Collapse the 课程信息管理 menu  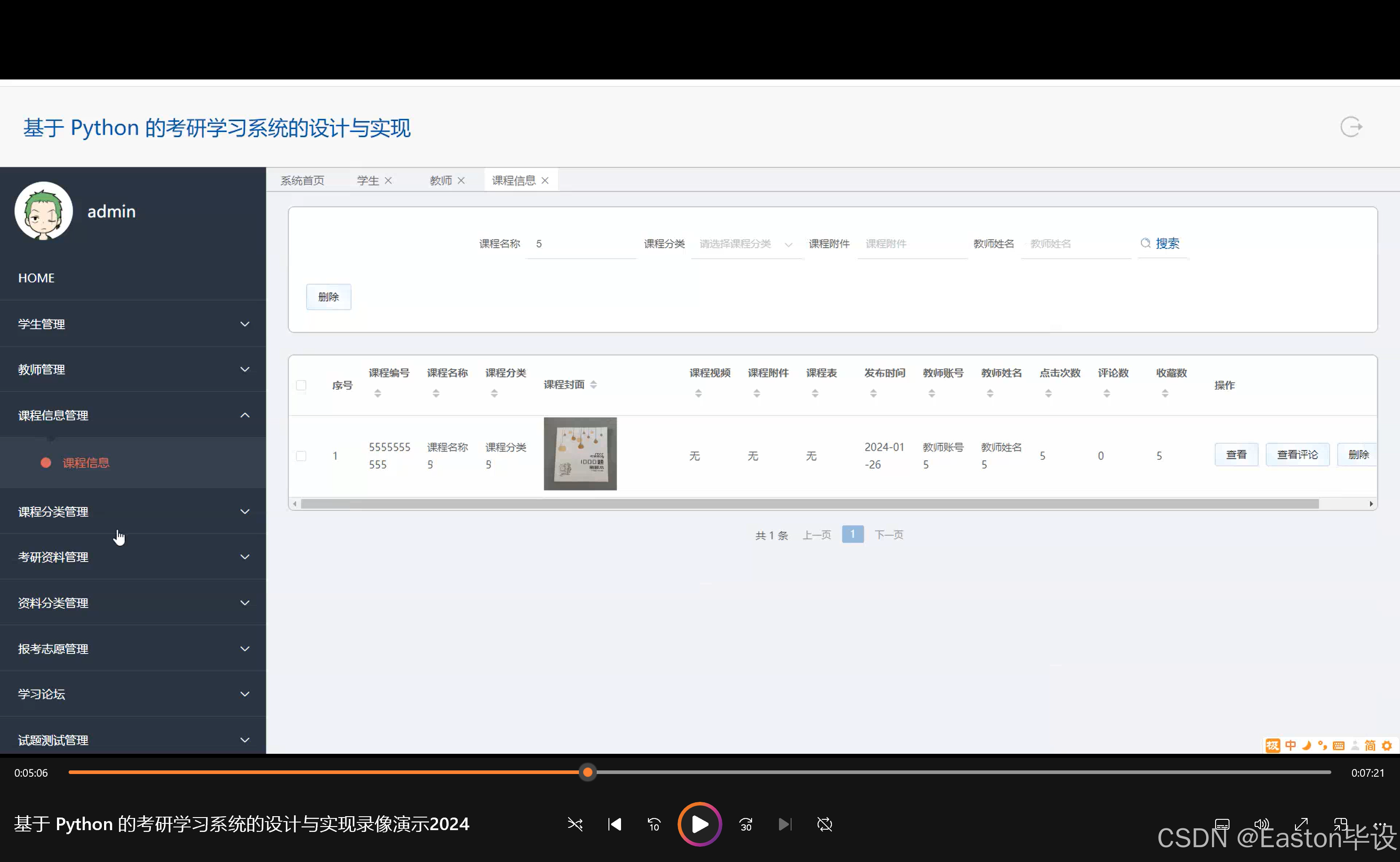[133, 415]
